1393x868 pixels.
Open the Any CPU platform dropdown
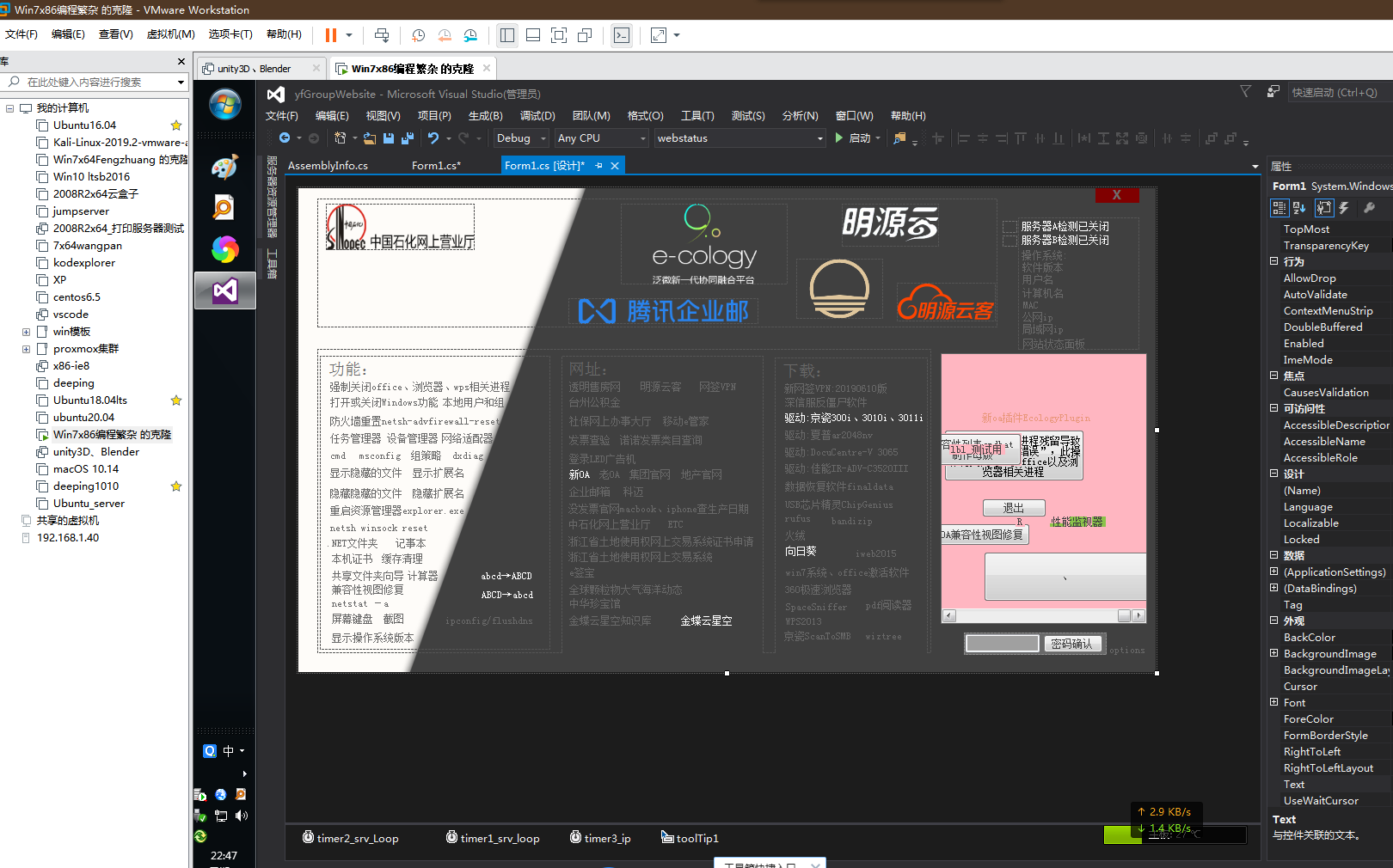coord(601,138)
